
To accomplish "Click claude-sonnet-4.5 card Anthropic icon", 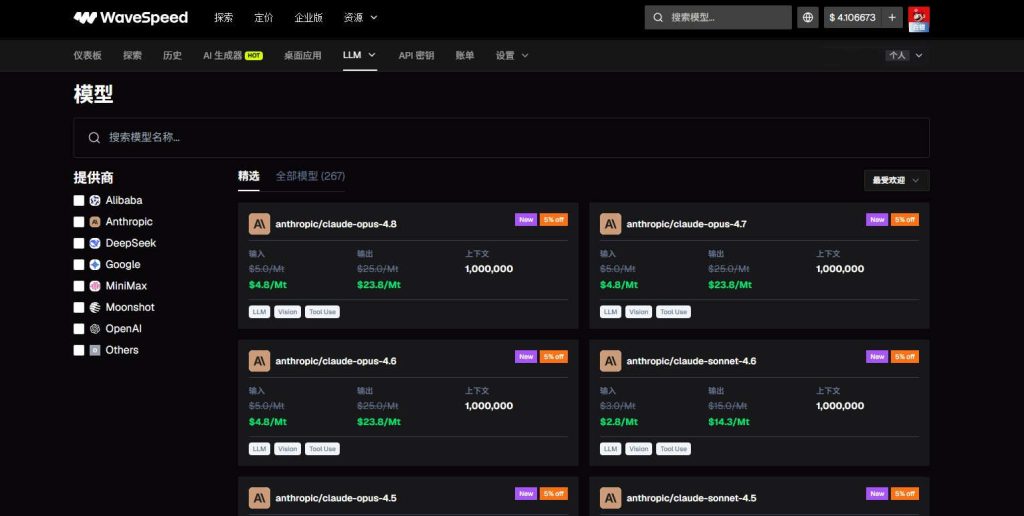I will click(x=611, y=498).
